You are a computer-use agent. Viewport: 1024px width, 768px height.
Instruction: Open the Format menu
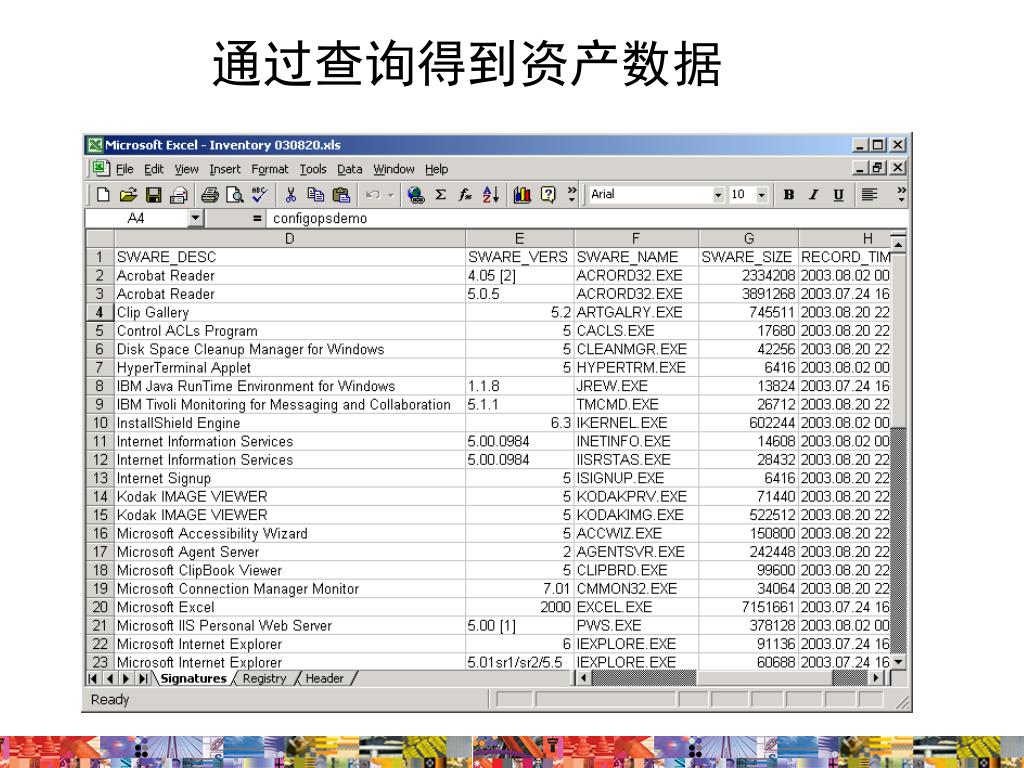(x=270, y=169)
